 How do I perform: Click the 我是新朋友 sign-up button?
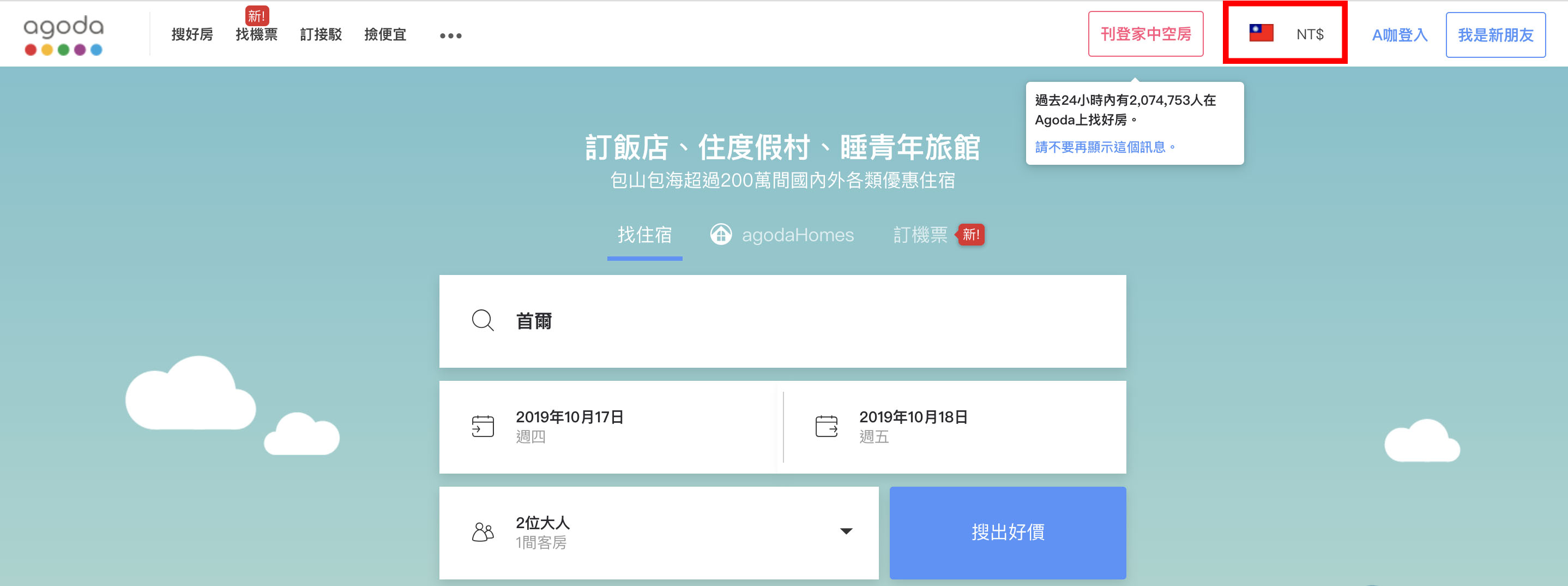click(x=1495, y=35)
